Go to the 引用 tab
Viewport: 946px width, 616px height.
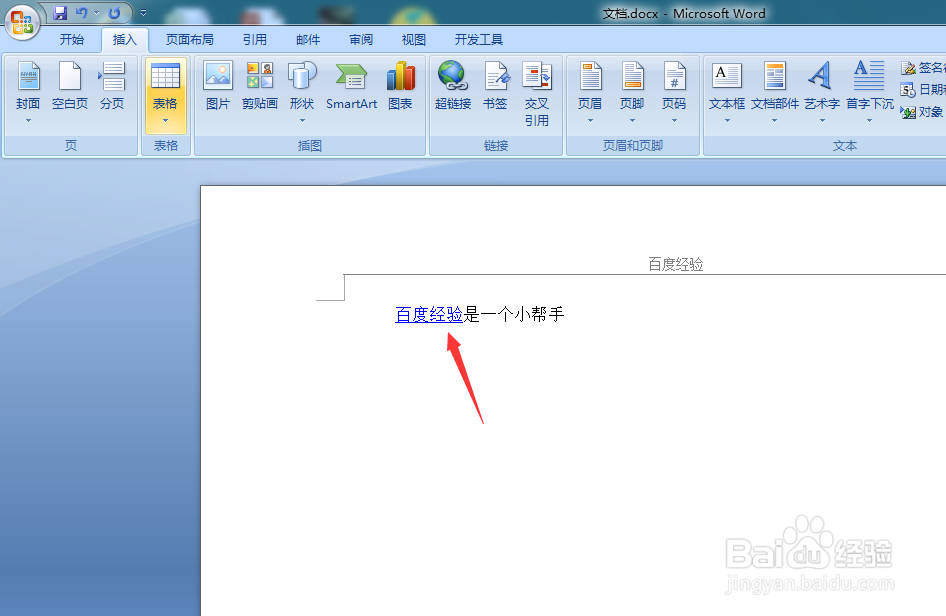255,40
